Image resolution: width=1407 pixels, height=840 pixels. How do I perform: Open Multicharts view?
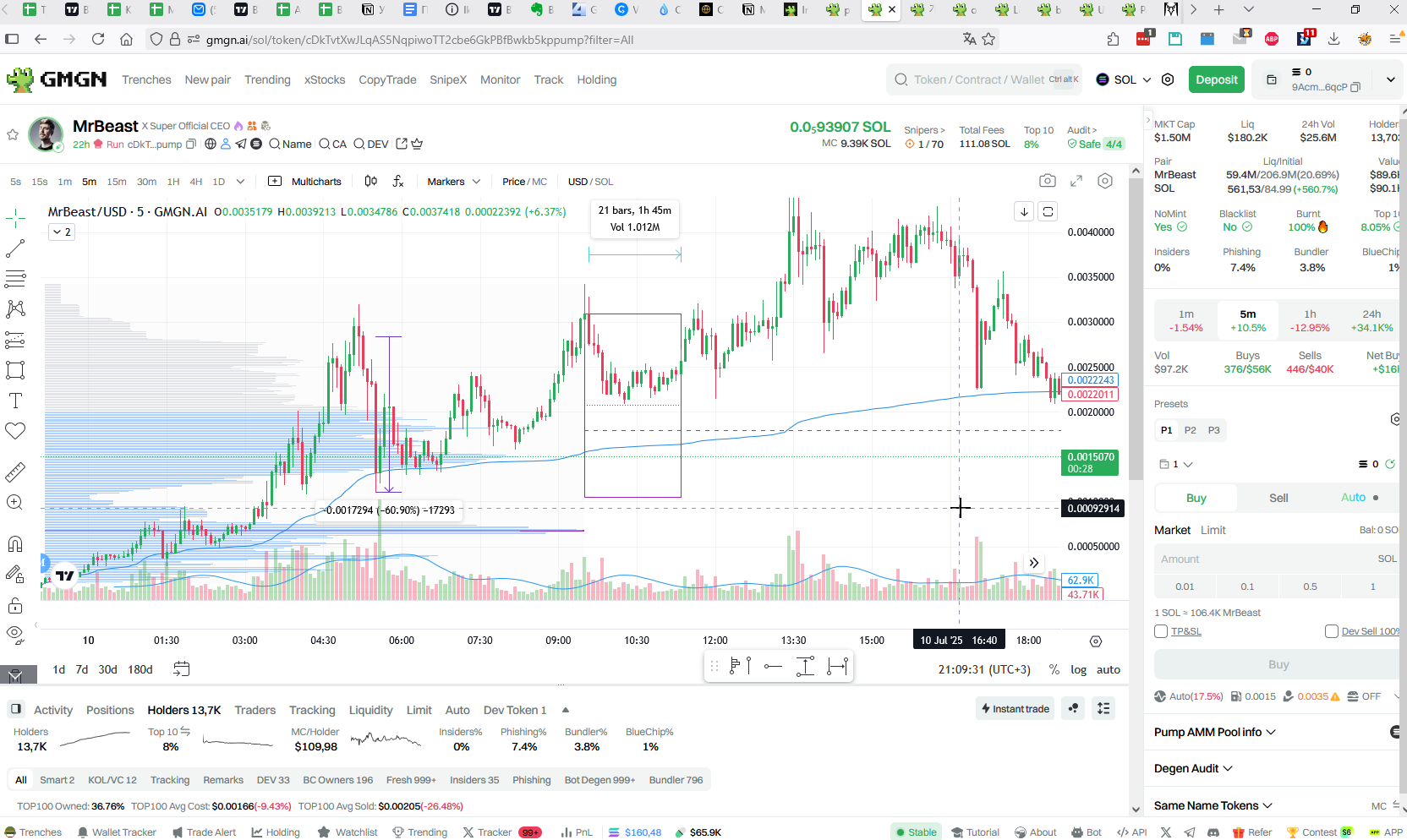point(304,182)
